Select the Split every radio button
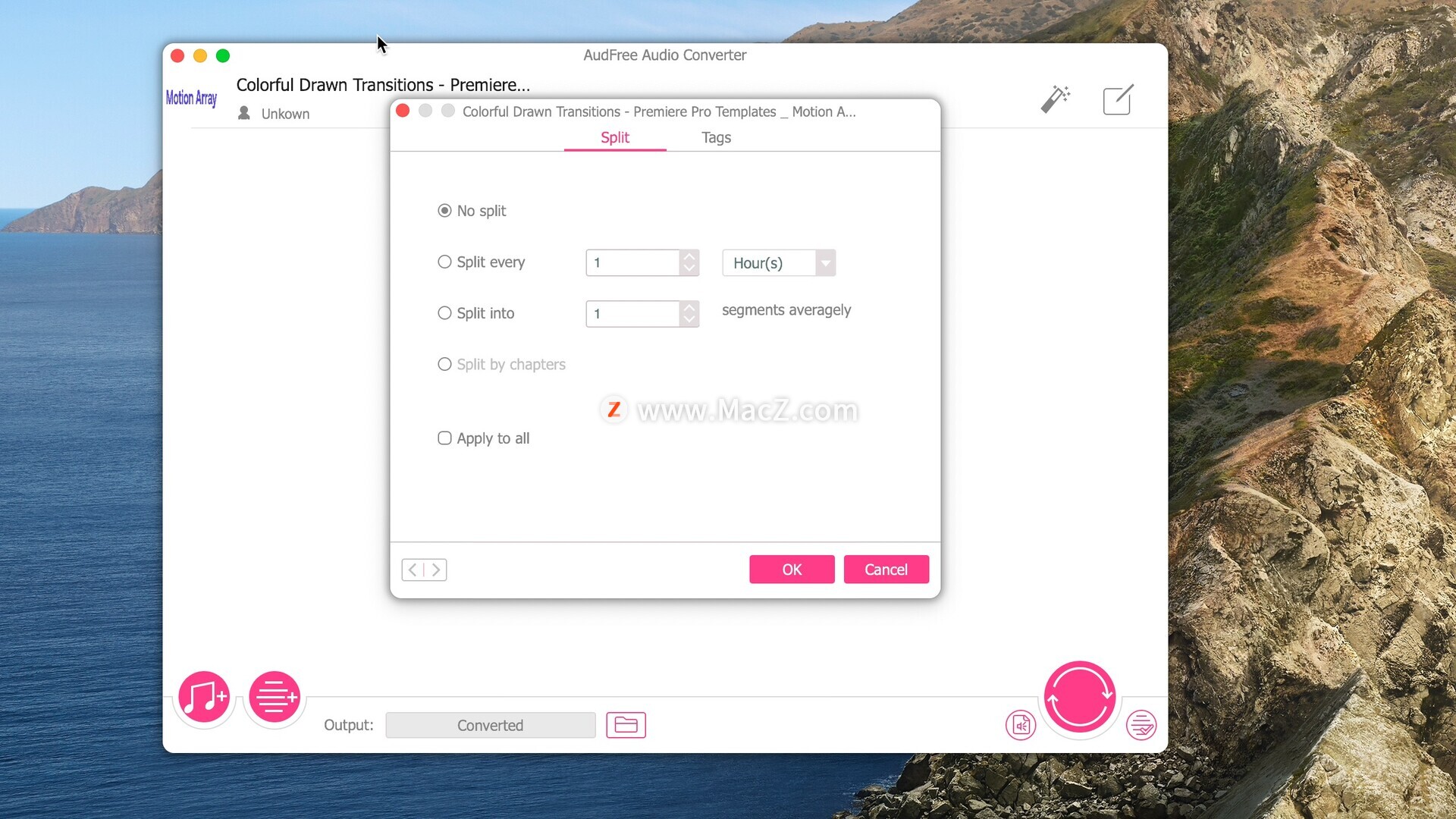Viewport: 1456px width, 819px height. (x=444, y=262)
